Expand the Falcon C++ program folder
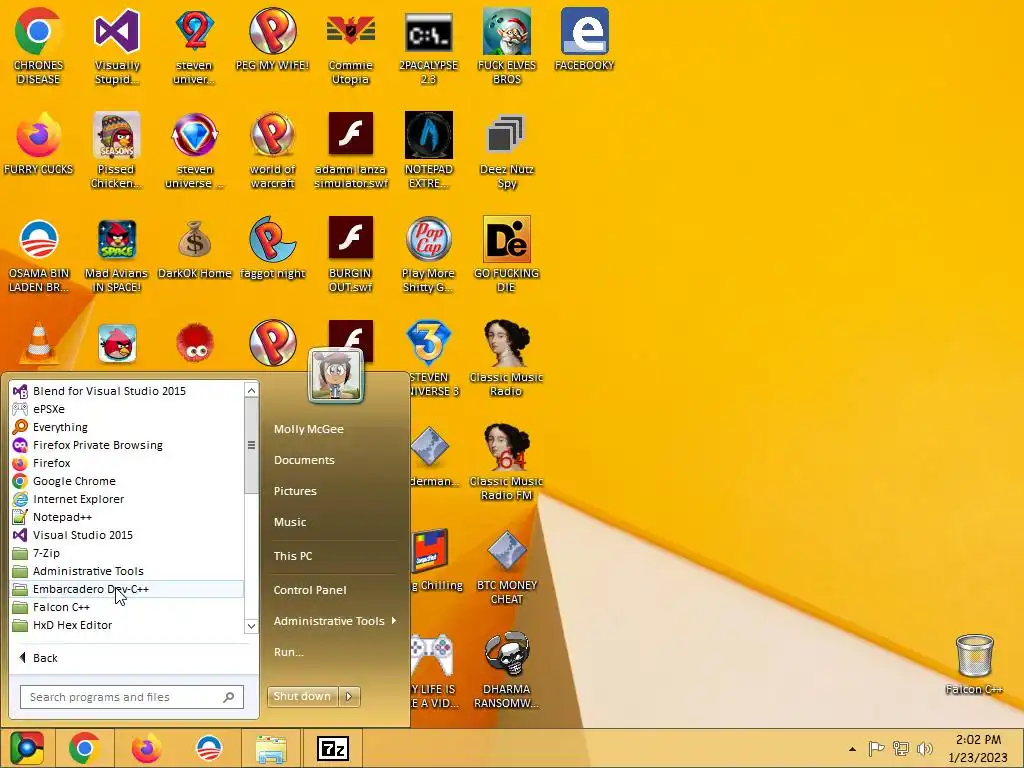The width and height of the screenshot is (1024, 768). (127, 607)
